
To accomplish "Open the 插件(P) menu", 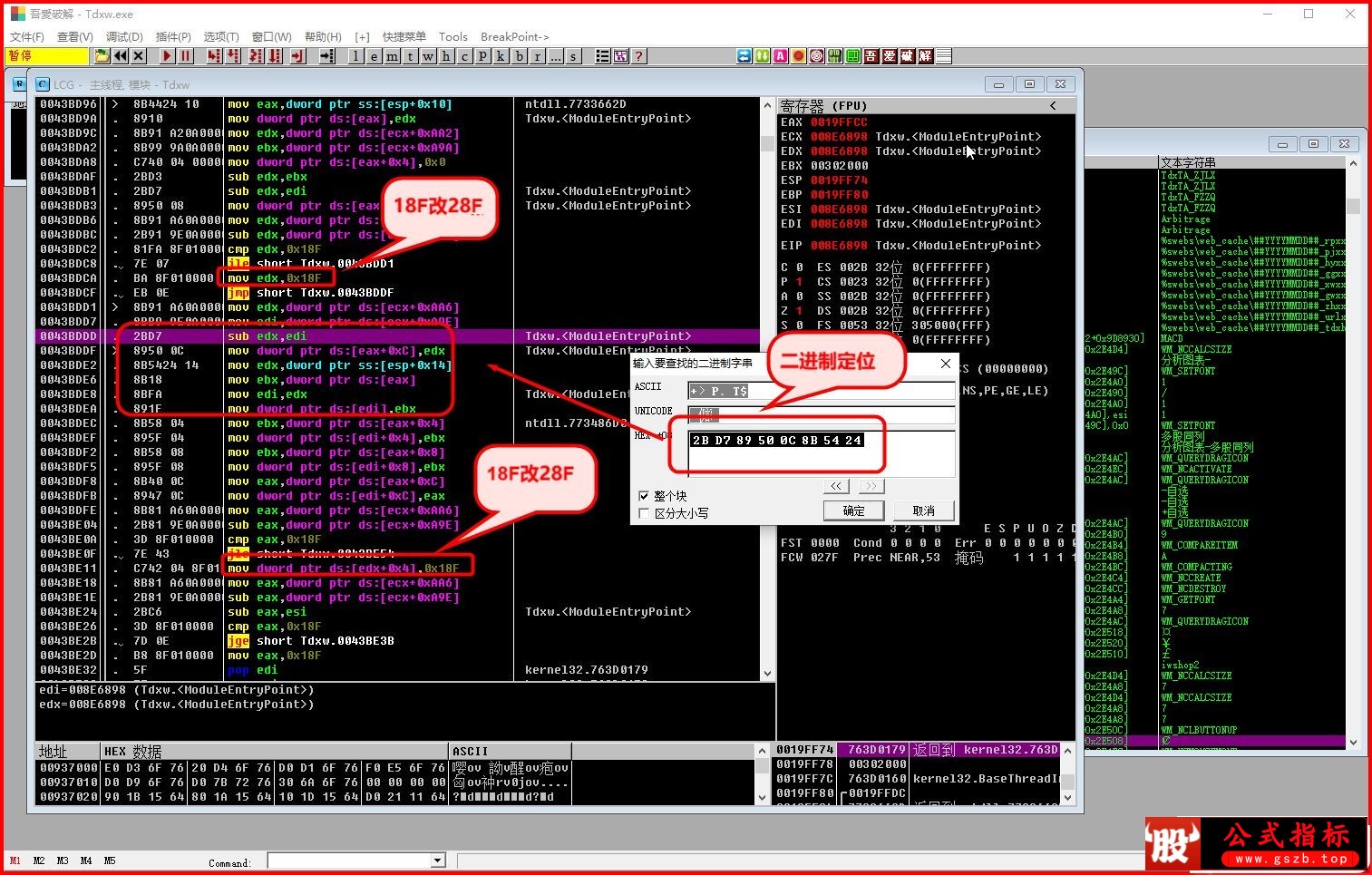I will click(x=173, y=37).
